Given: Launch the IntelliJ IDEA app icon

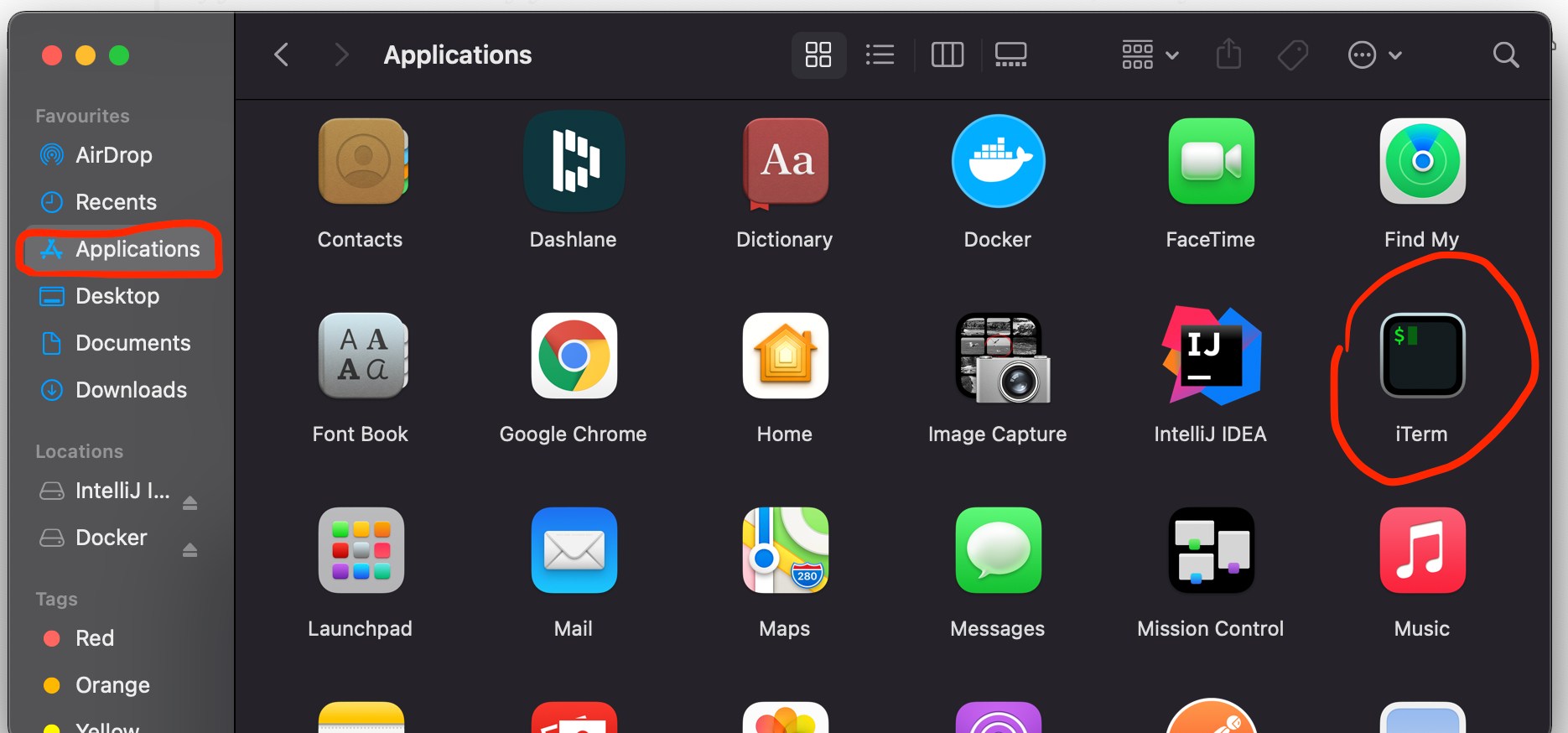Looking at the screenshot, I should coord(1211,356).
